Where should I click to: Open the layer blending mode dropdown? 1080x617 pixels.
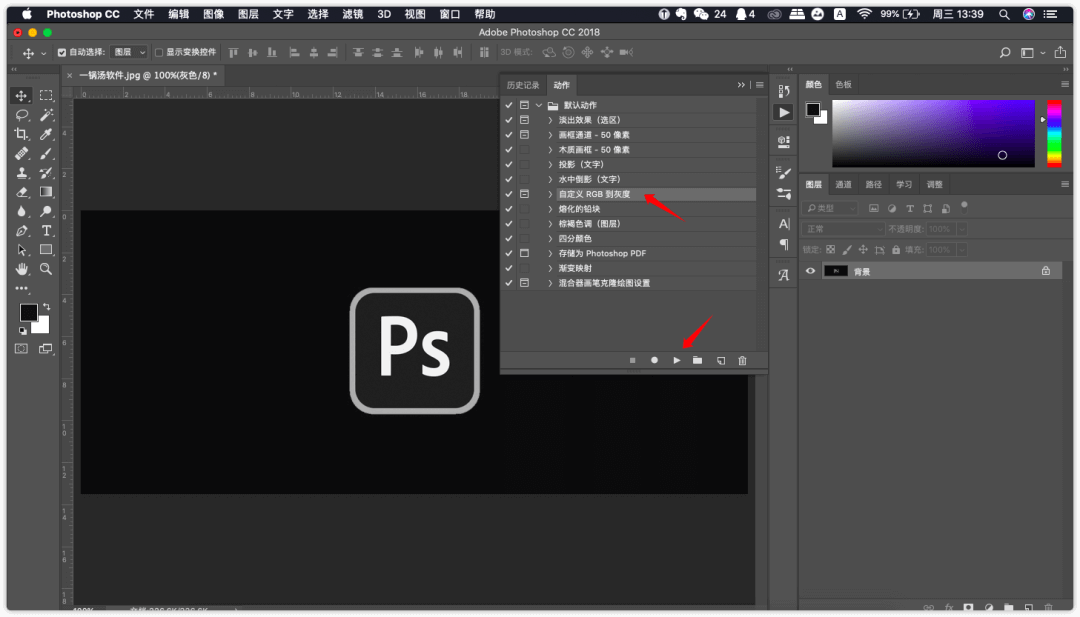click(x=843, y=229)
